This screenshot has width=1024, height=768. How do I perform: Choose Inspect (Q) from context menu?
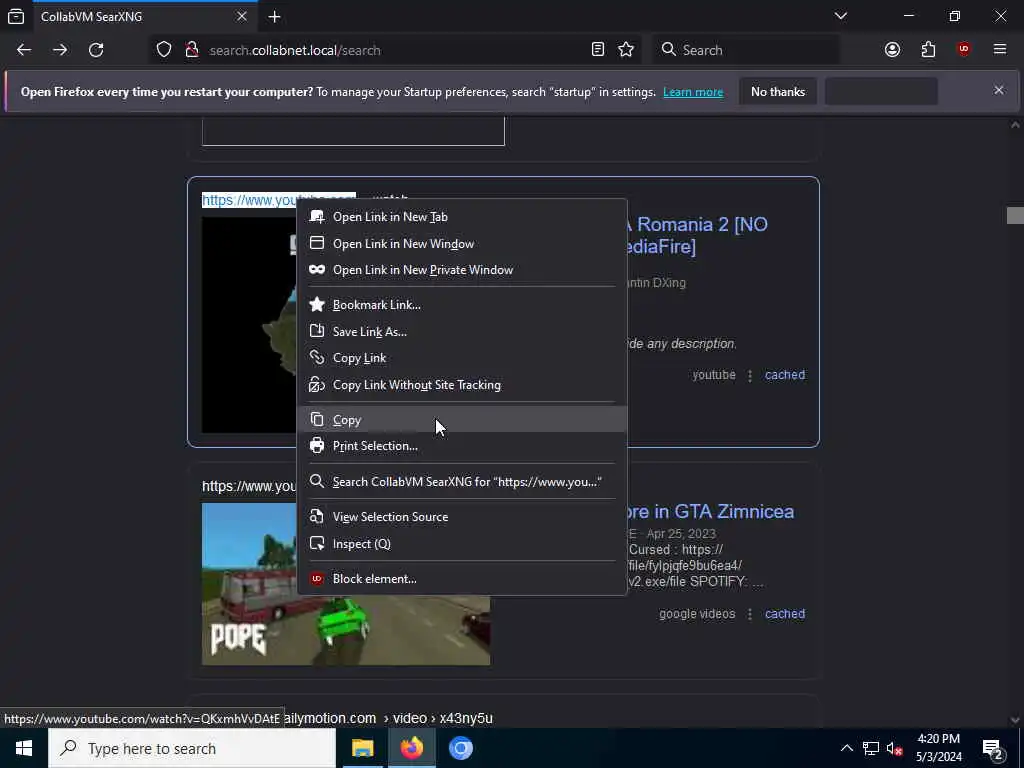click(x=462, y=543)
